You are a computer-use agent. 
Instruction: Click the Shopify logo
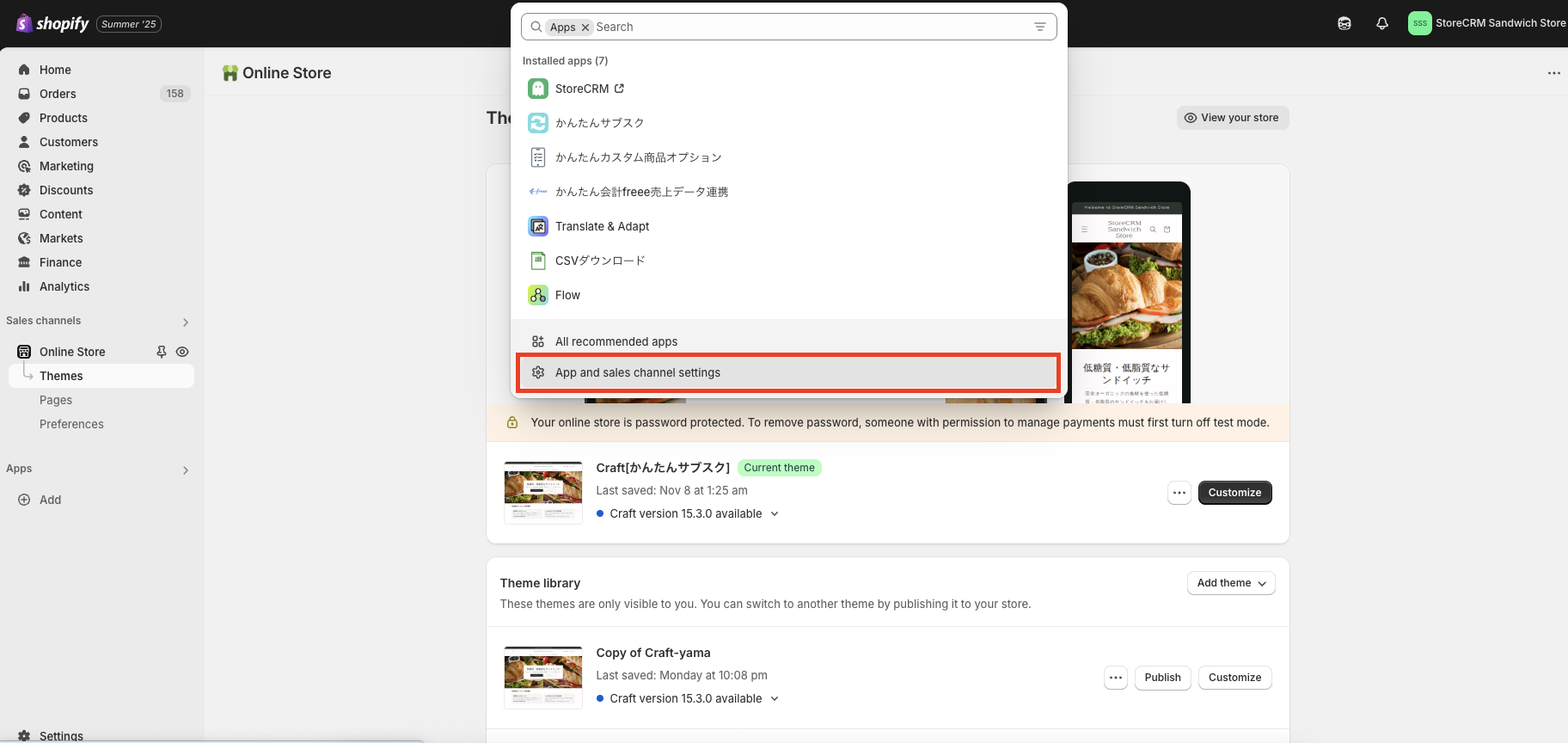click(52, 23)
